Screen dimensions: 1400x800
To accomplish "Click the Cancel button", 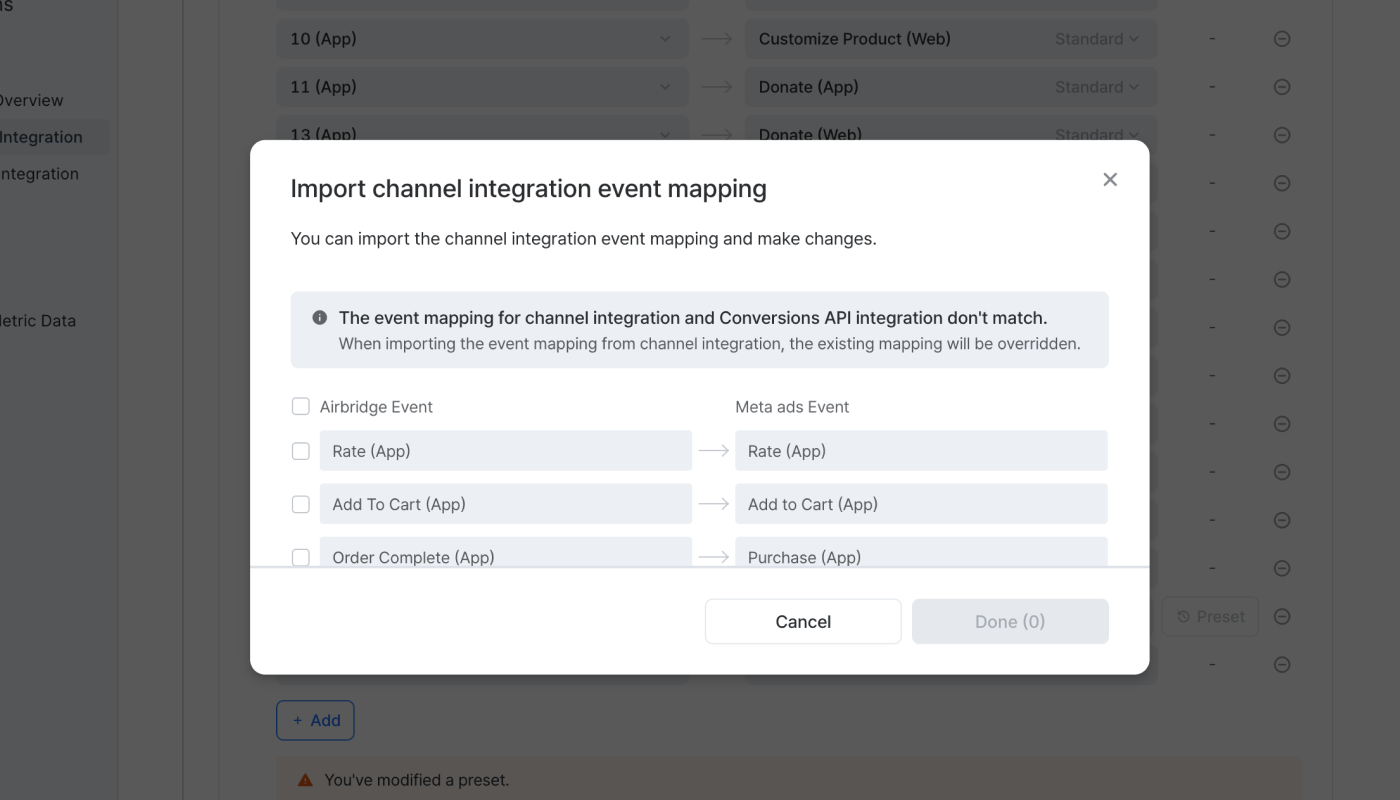I will [803, 621].
